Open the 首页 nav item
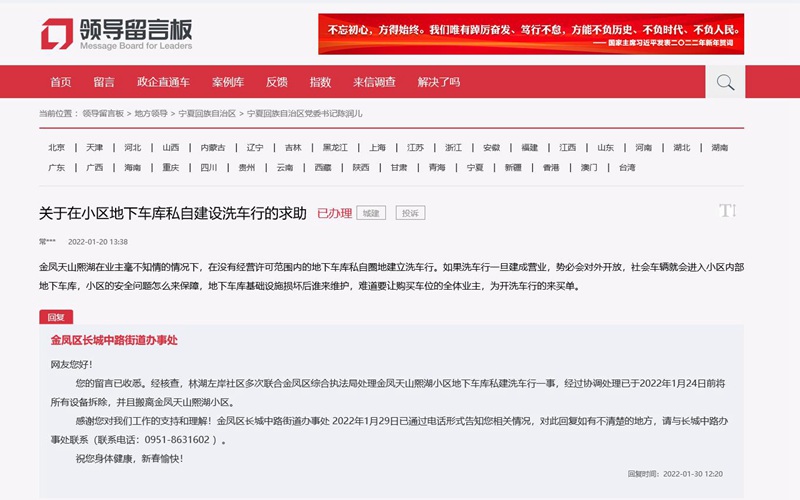The height and width of the screenshot is (500, 800). coord(61,82)
